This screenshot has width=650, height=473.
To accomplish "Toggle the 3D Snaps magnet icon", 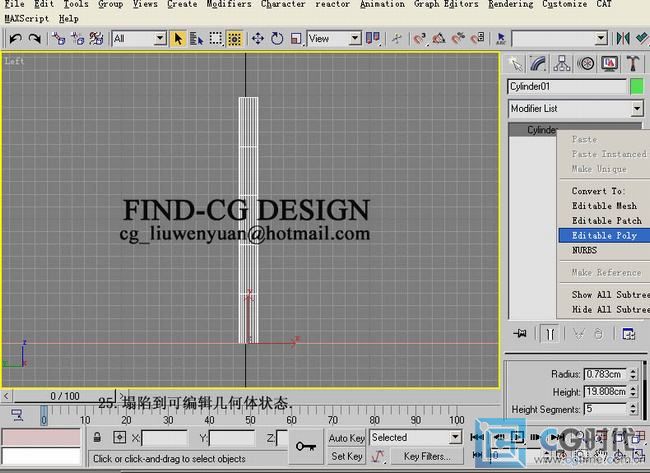I will tap(420, 39).
